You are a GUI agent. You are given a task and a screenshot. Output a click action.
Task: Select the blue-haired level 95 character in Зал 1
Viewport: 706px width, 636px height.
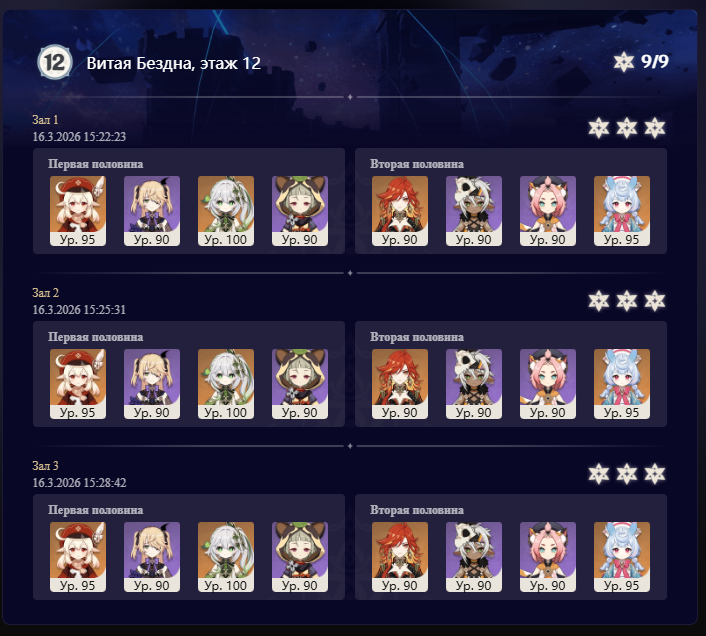[622, 211]
